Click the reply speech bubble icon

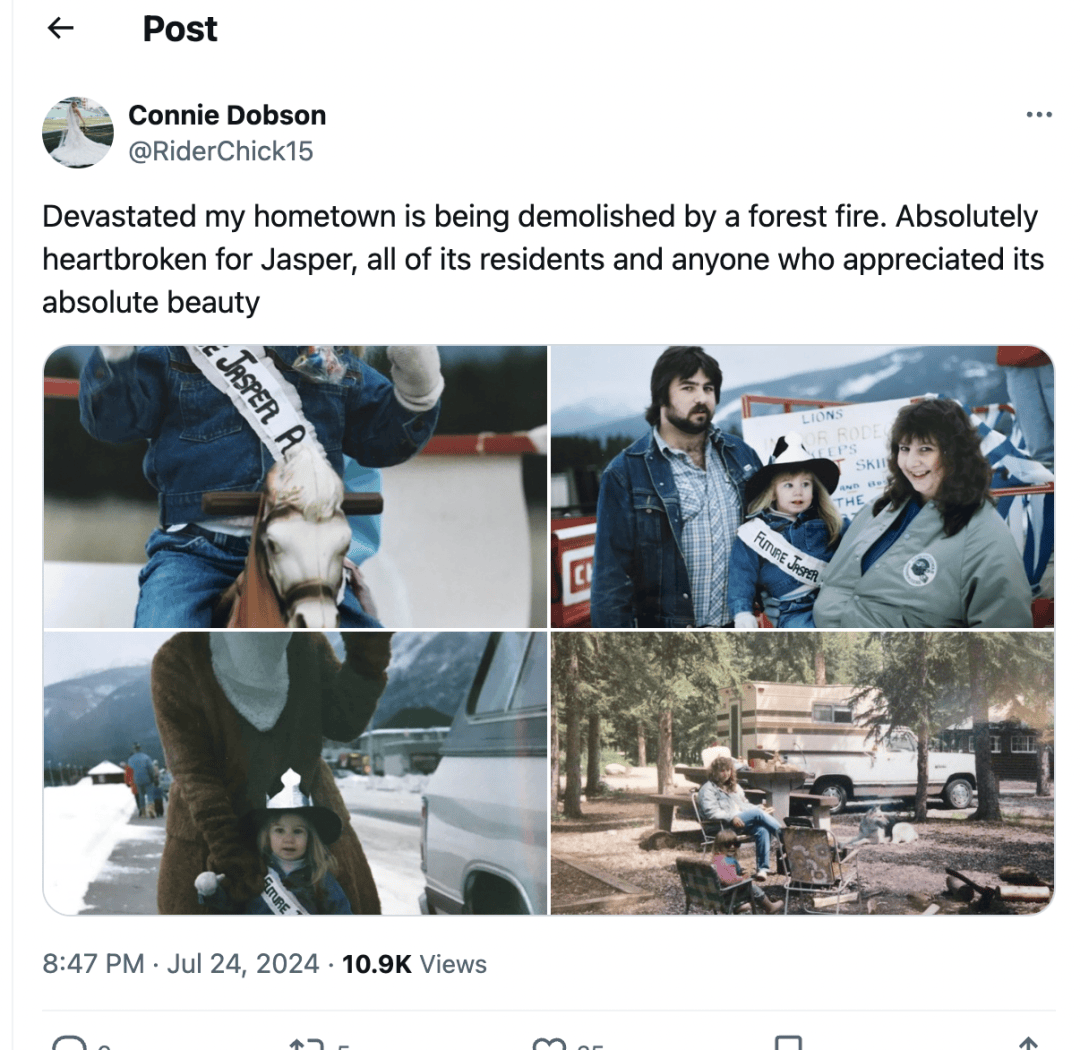click(70, 1042)
